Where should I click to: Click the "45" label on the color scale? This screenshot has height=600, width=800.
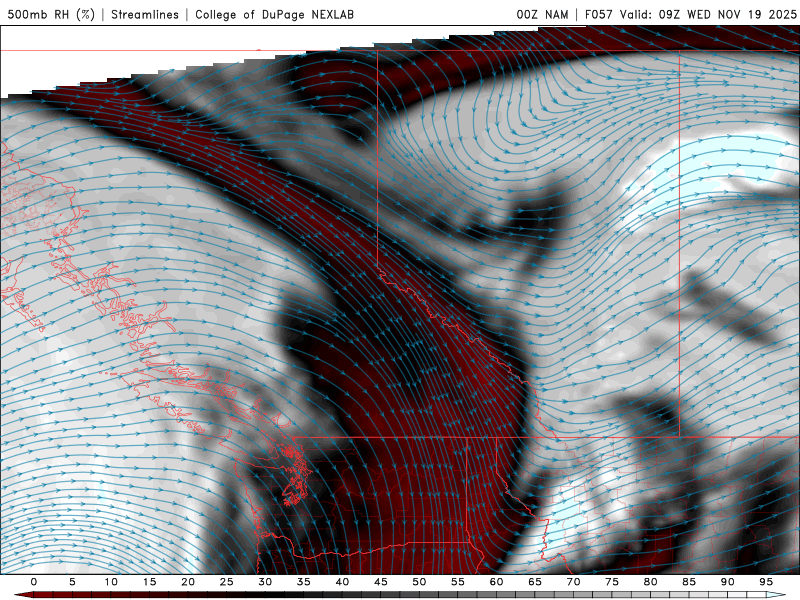click(381, 582)
